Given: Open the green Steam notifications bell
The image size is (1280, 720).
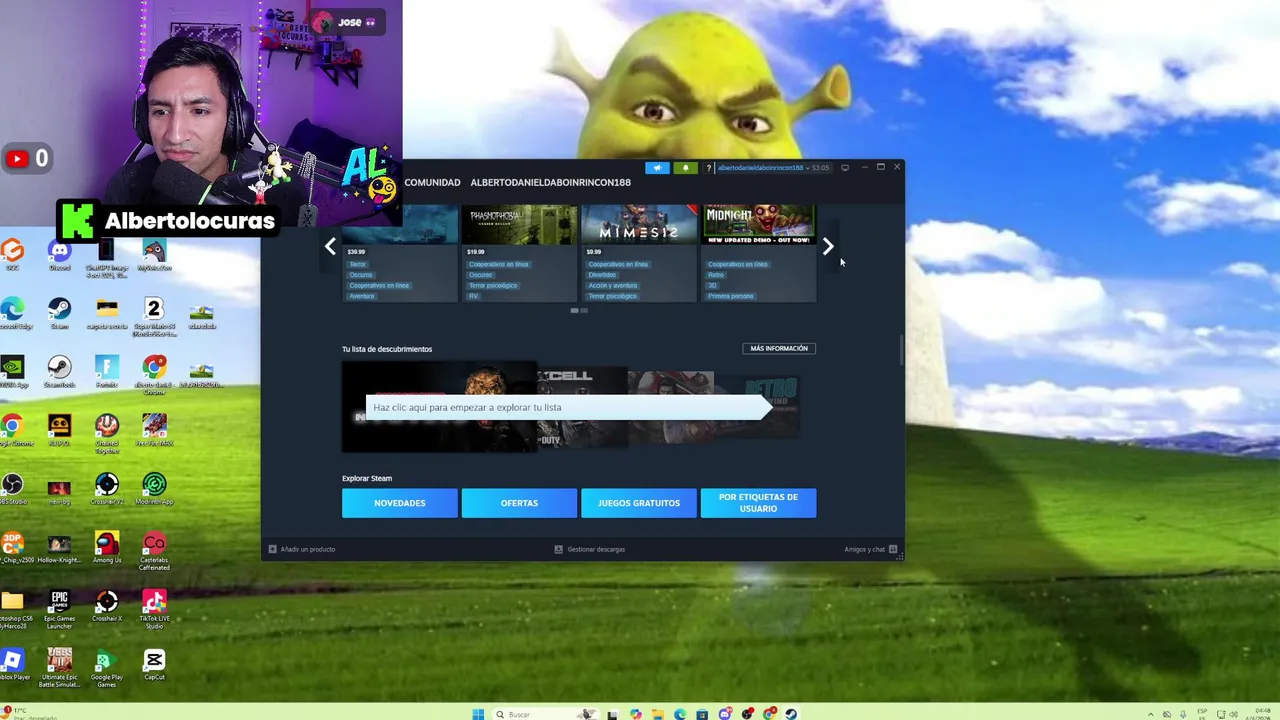Looking at the screenshot, I should coord(685,168).
